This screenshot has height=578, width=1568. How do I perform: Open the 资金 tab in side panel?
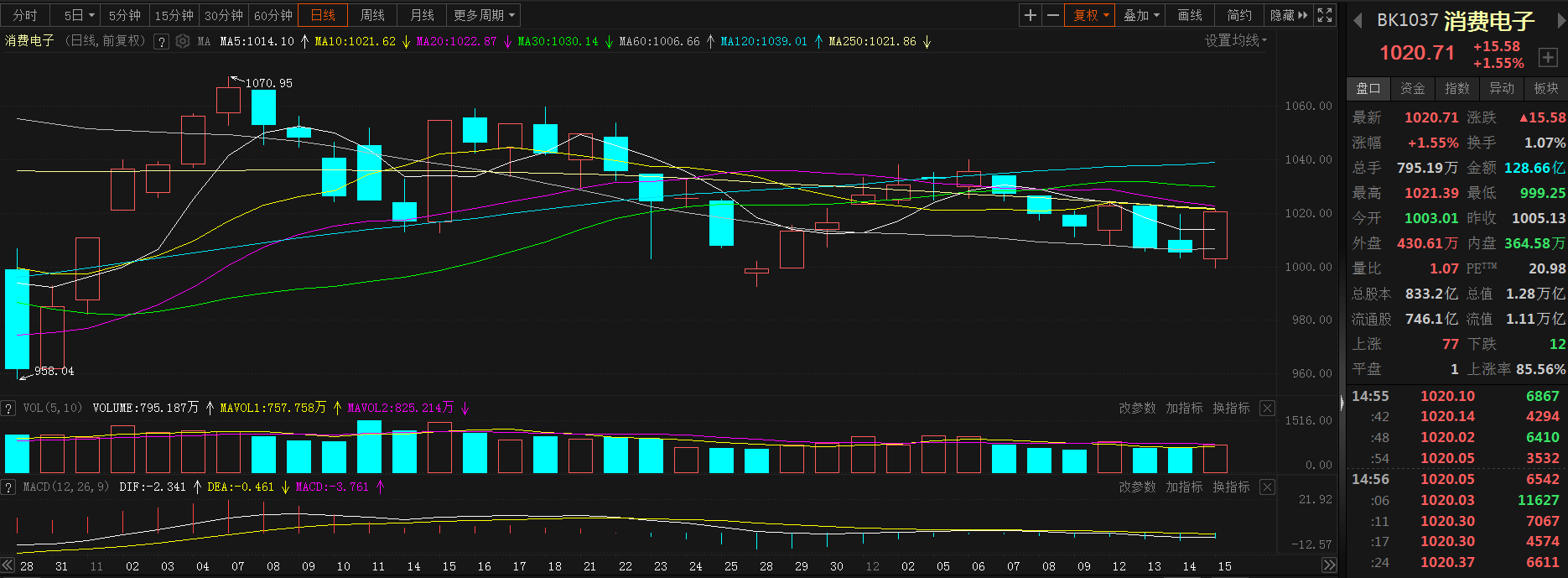(1412, 88)
